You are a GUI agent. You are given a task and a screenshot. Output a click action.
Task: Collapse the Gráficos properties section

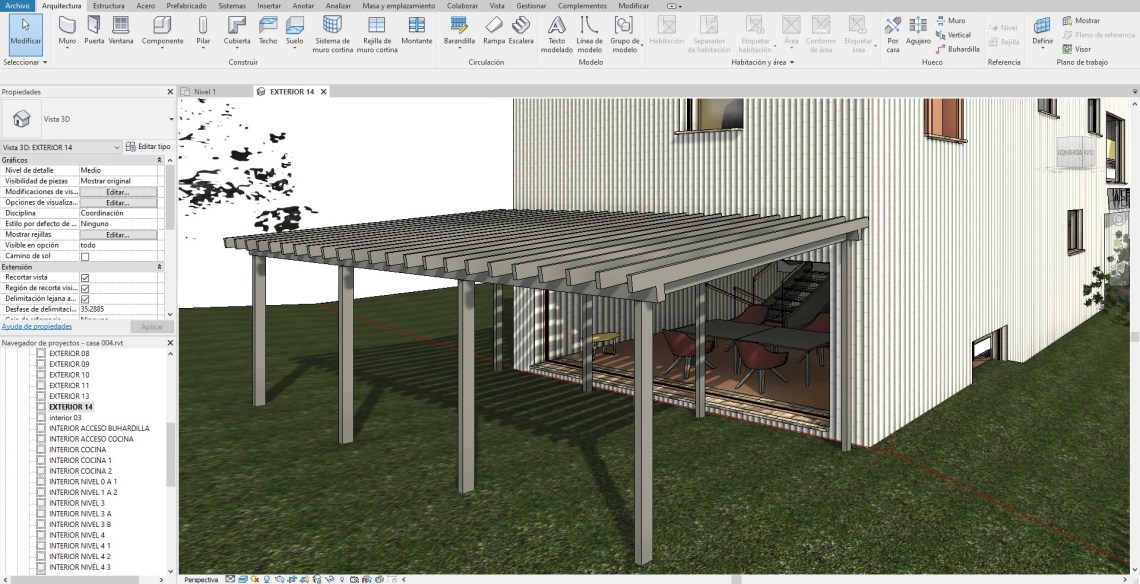(x=160, y=159)
